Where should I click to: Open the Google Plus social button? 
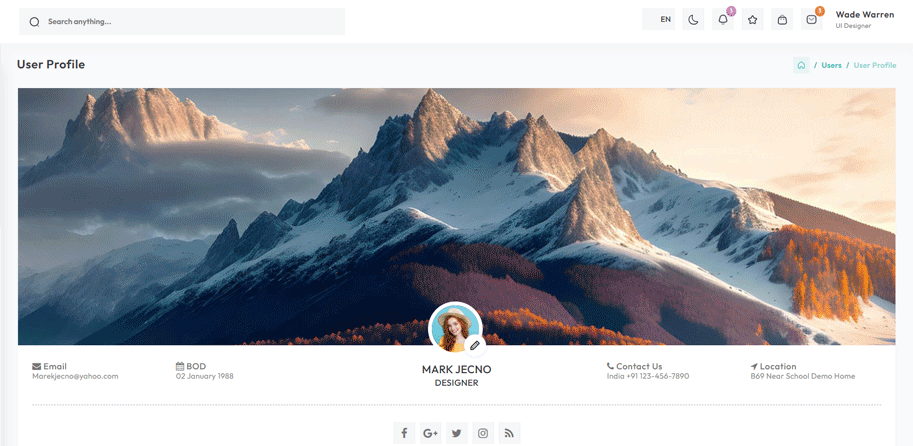430,433
